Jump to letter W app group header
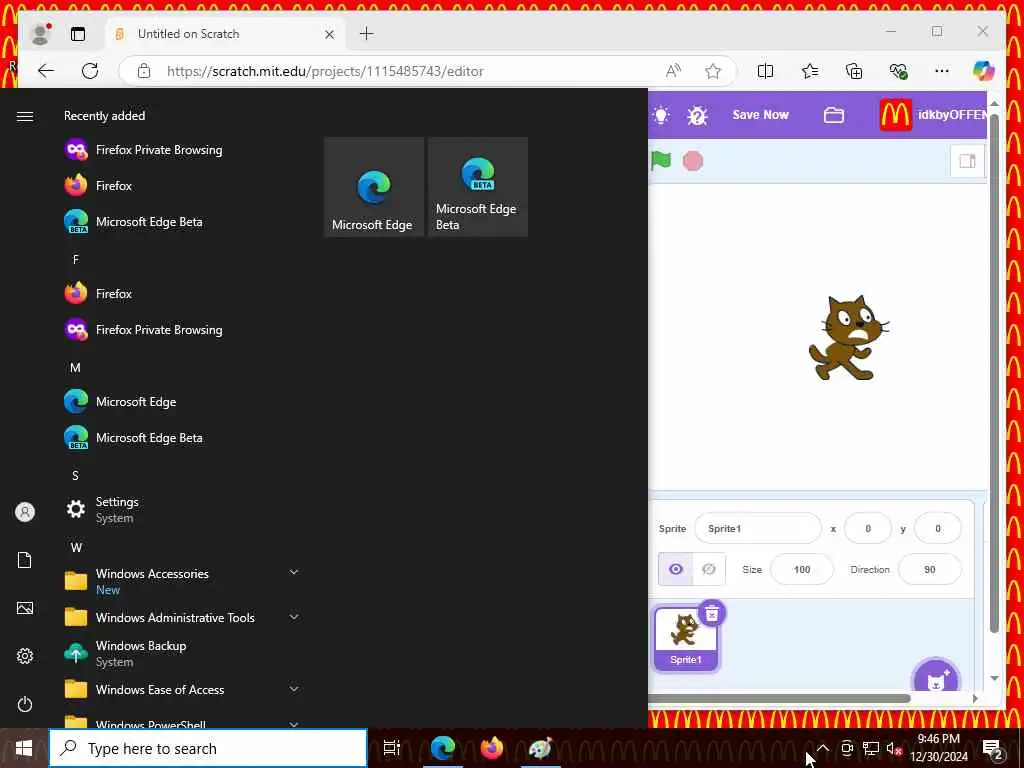1024x768 pixels. click(x=76, y=547)
